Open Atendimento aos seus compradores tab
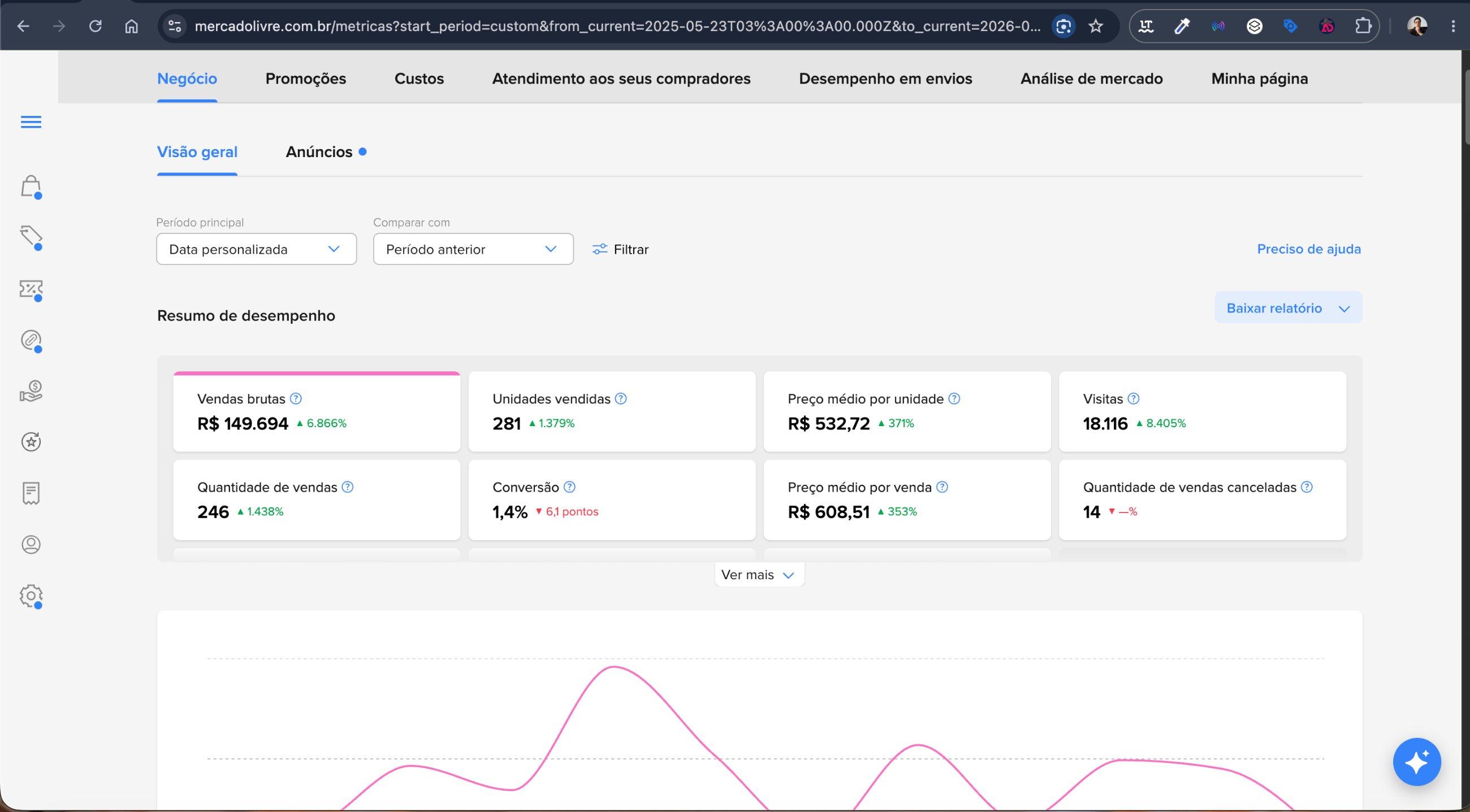The width and height of the screenshot is (1470, 812). [x=621, y=79]
